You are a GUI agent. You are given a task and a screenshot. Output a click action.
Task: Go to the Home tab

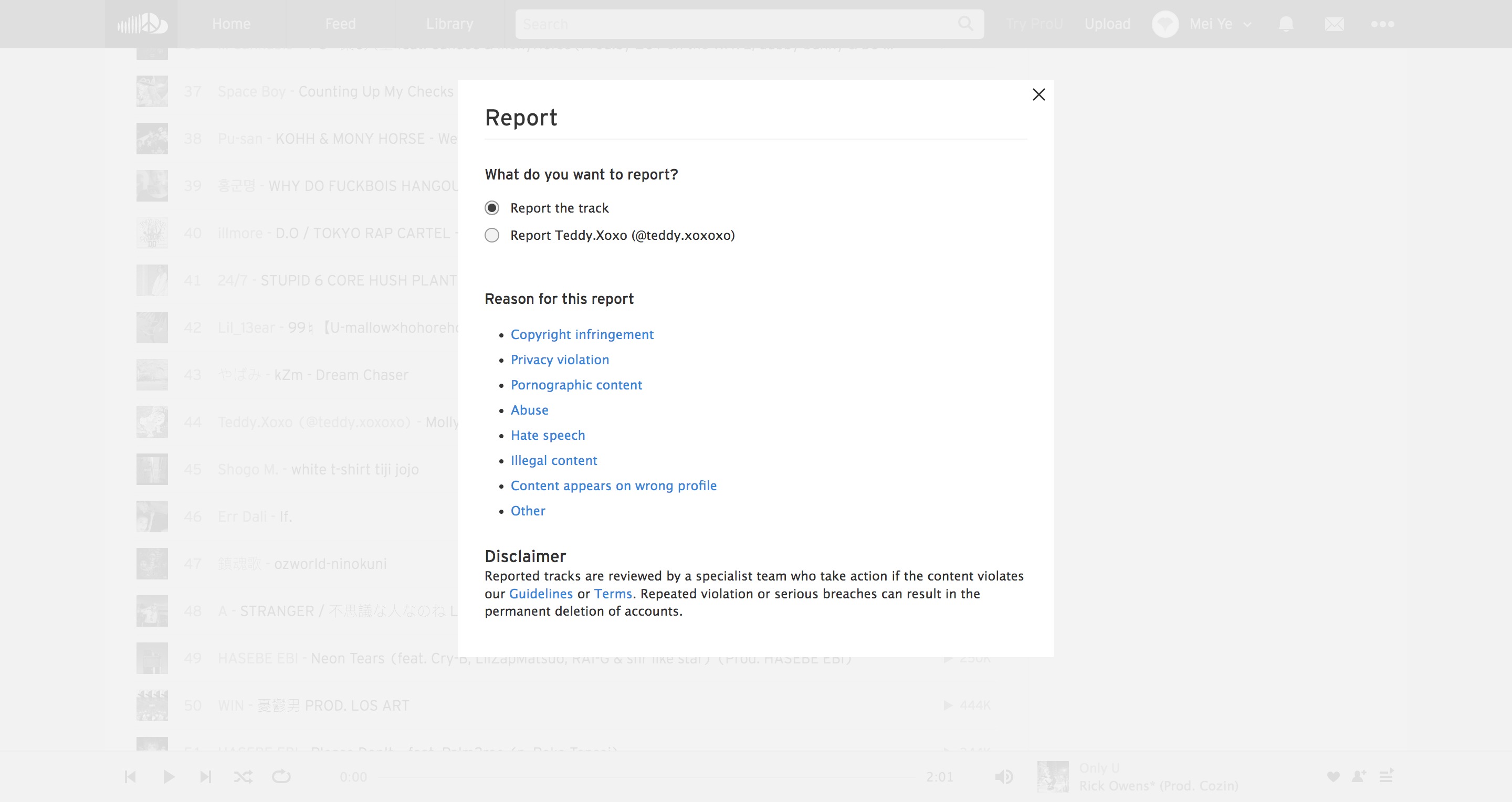pyautogui.click(x=231, y=24)
